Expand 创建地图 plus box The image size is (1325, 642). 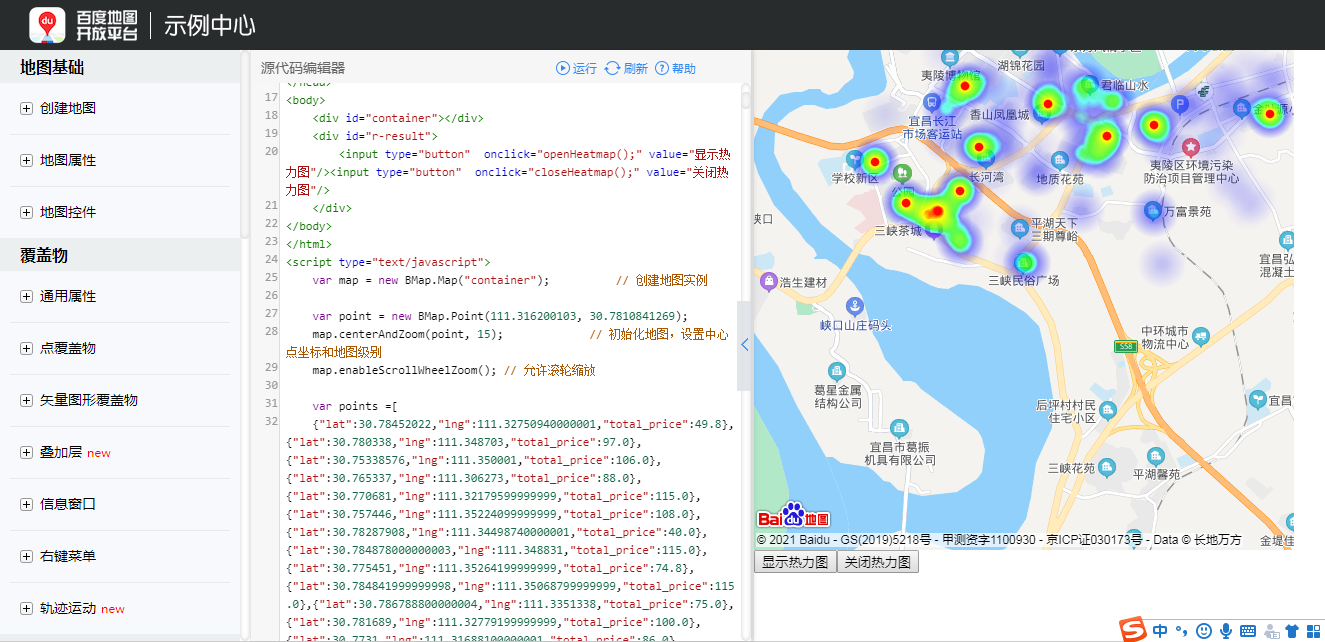click(27, 108)
